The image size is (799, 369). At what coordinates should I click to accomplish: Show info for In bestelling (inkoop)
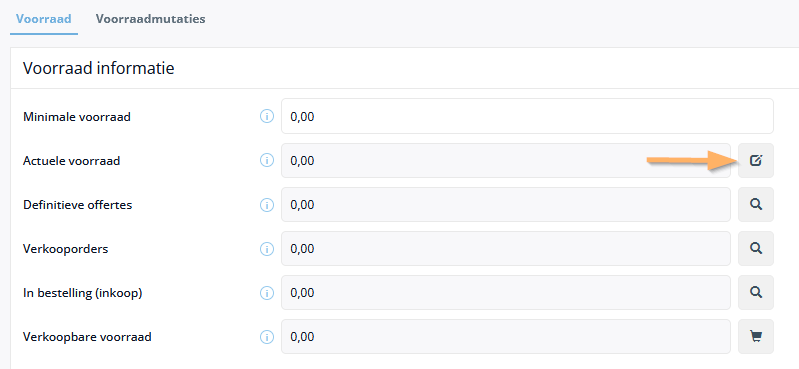[x=267, y=293]
